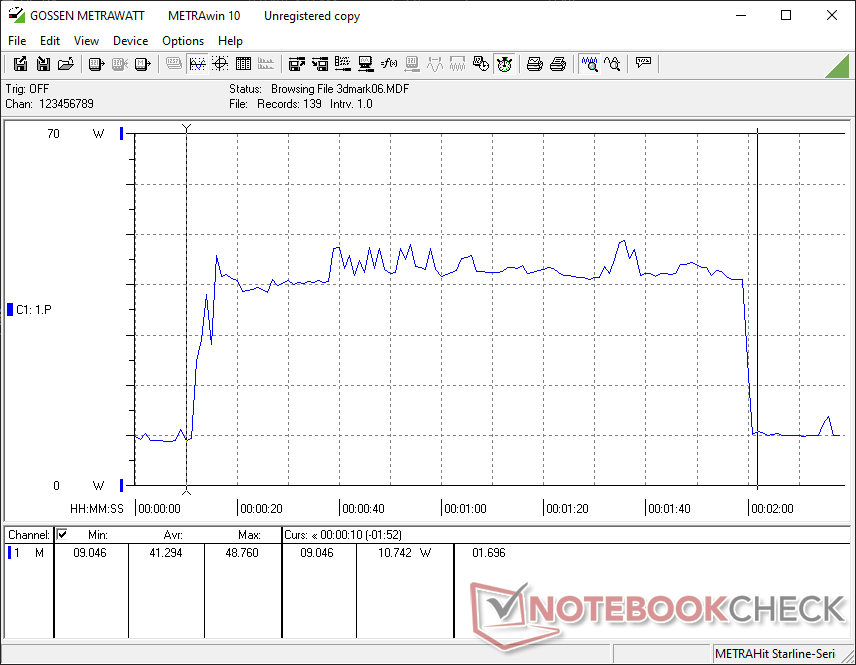Open the View menu
The image size is (856, 665).
coord(86,41)
